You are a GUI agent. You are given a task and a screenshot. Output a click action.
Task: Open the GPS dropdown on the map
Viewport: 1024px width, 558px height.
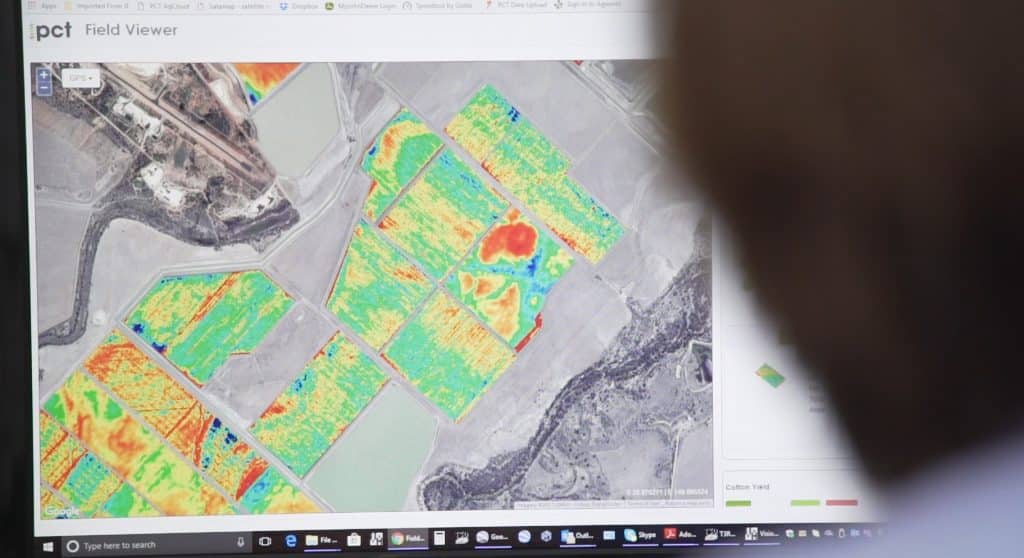click(x=80, y=77)
